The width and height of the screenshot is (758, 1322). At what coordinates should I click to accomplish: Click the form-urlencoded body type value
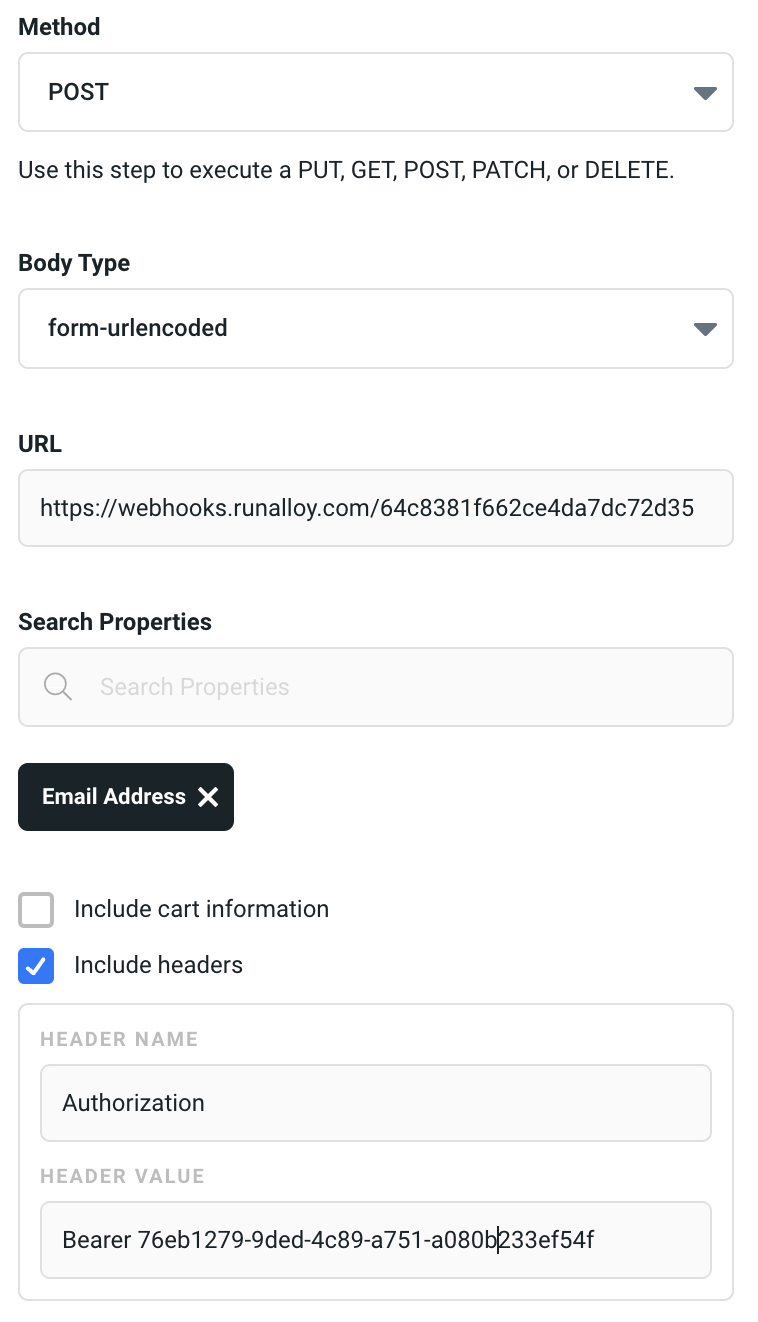138,328
